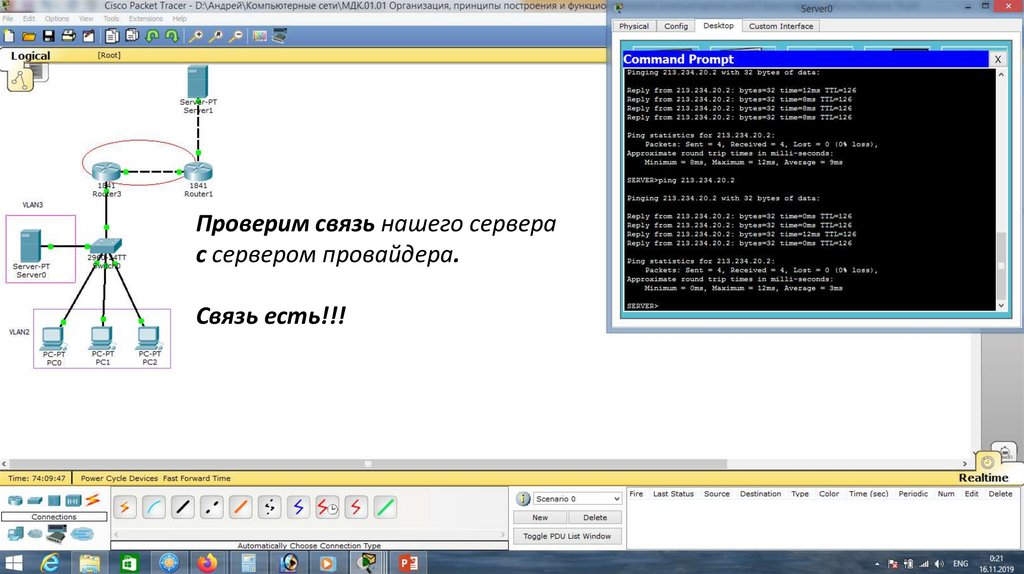Click the Zoom Out magnifier icon
The width and height of the screenshot is (1024, 574).
(236, 36)
